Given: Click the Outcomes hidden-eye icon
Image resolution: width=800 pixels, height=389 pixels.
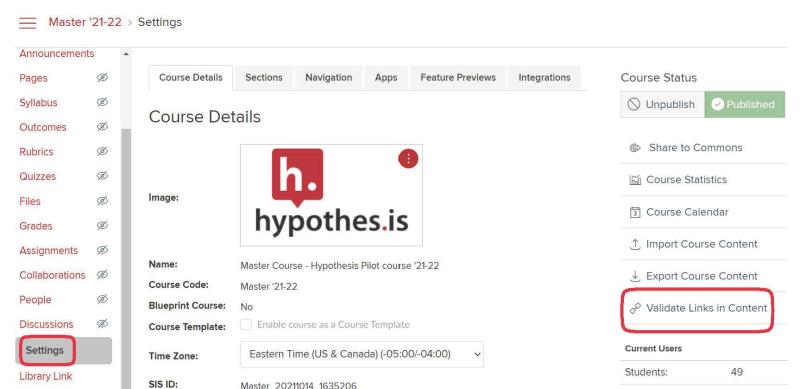Looking at the screenshot, I should click(x=103, y=127).
